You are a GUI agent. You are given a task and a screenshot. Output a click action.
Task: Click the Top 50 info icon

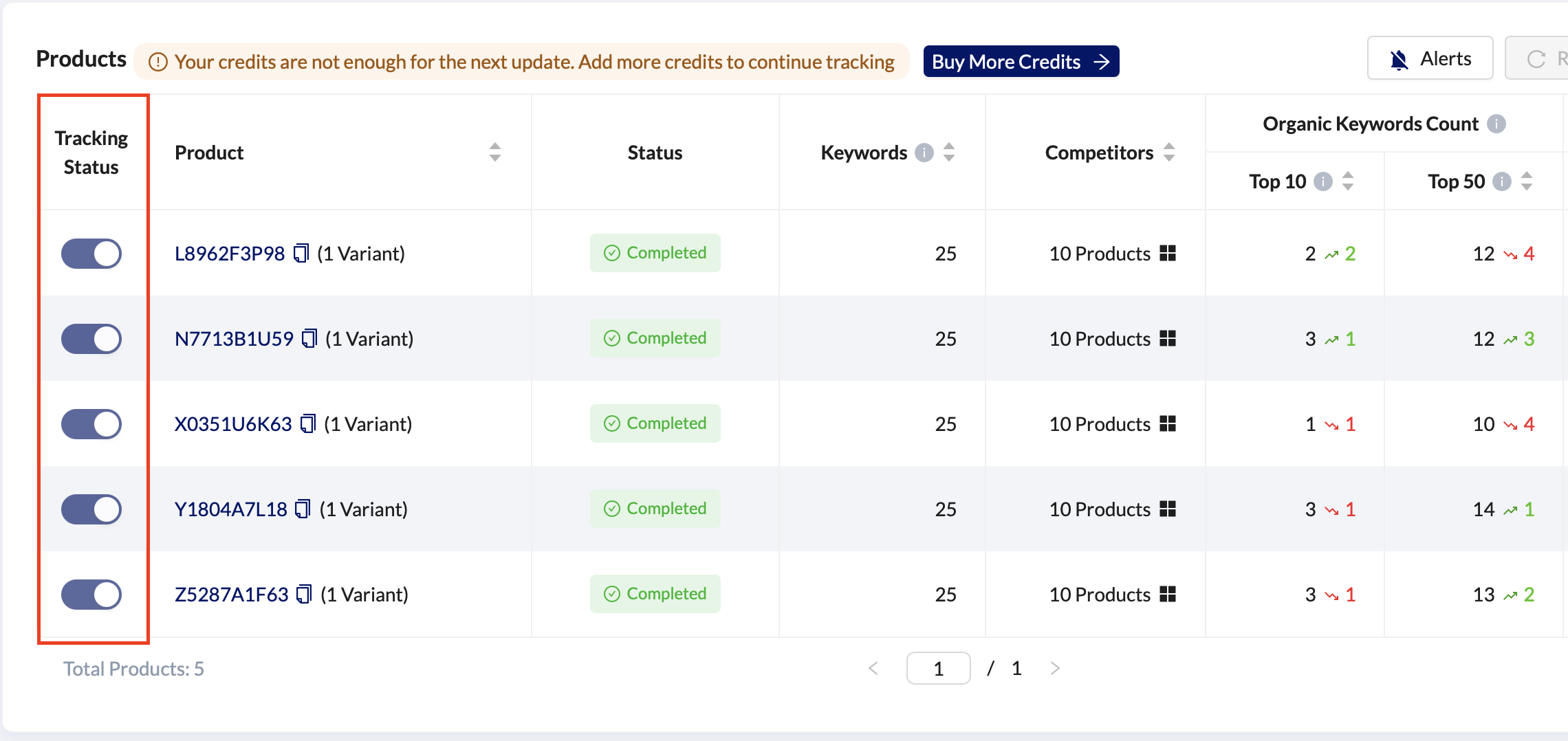(x=1501, y=181)
